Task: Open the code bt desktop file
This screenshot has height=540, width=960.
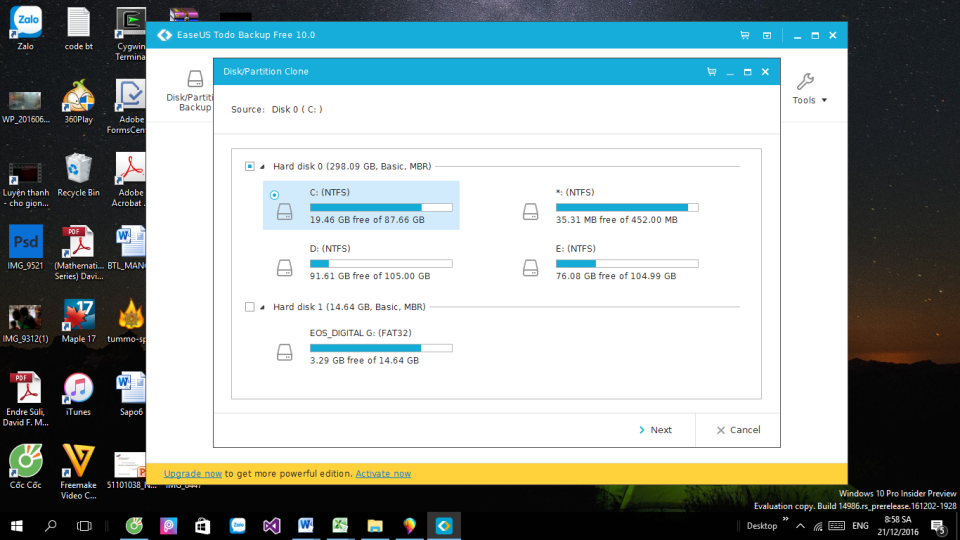Action: (78, 28)
